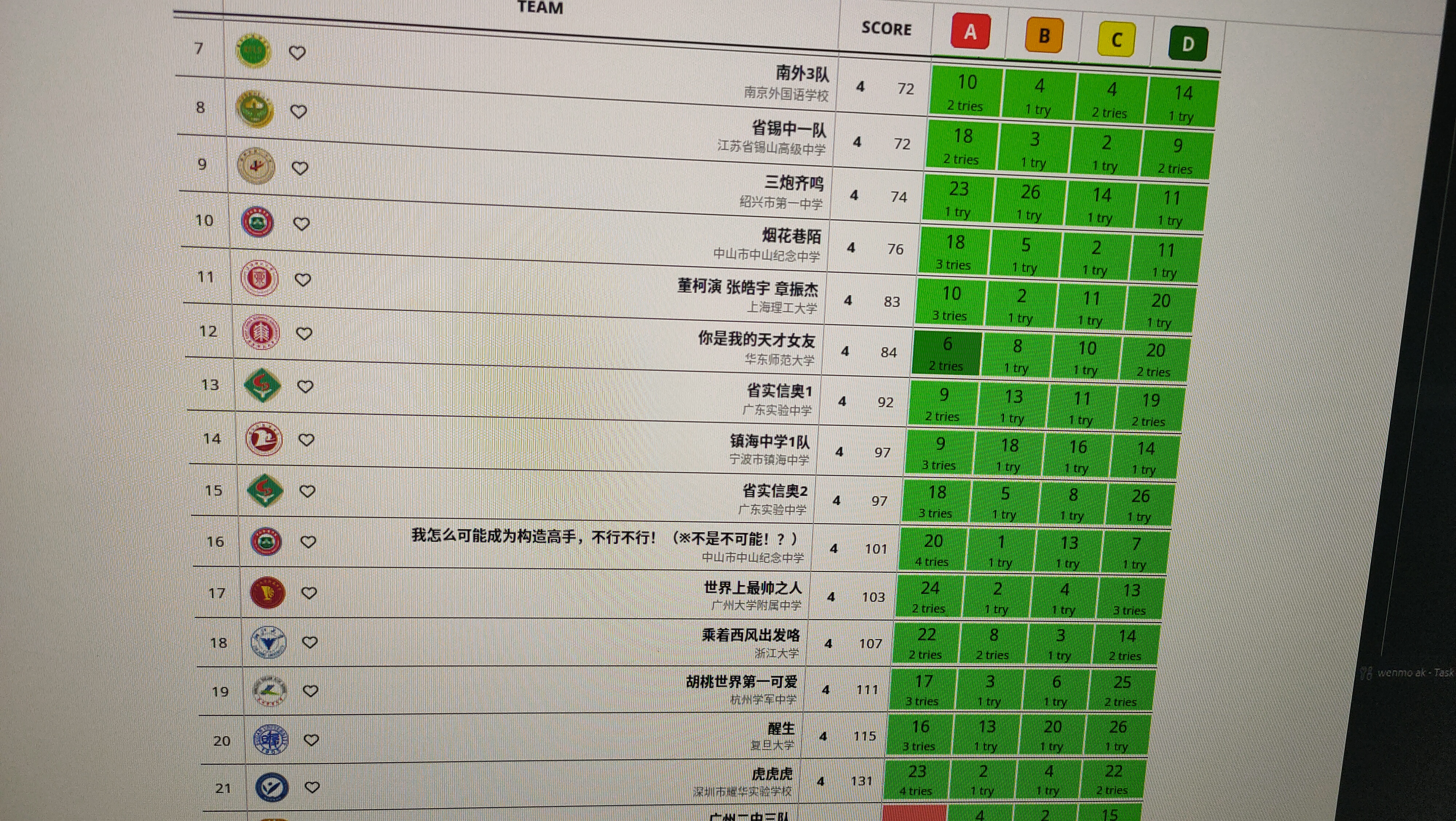This screenshot has width=1456, height=821.
Task: Select penalty score 83 in rank 11 row
Action: (892, 302)
